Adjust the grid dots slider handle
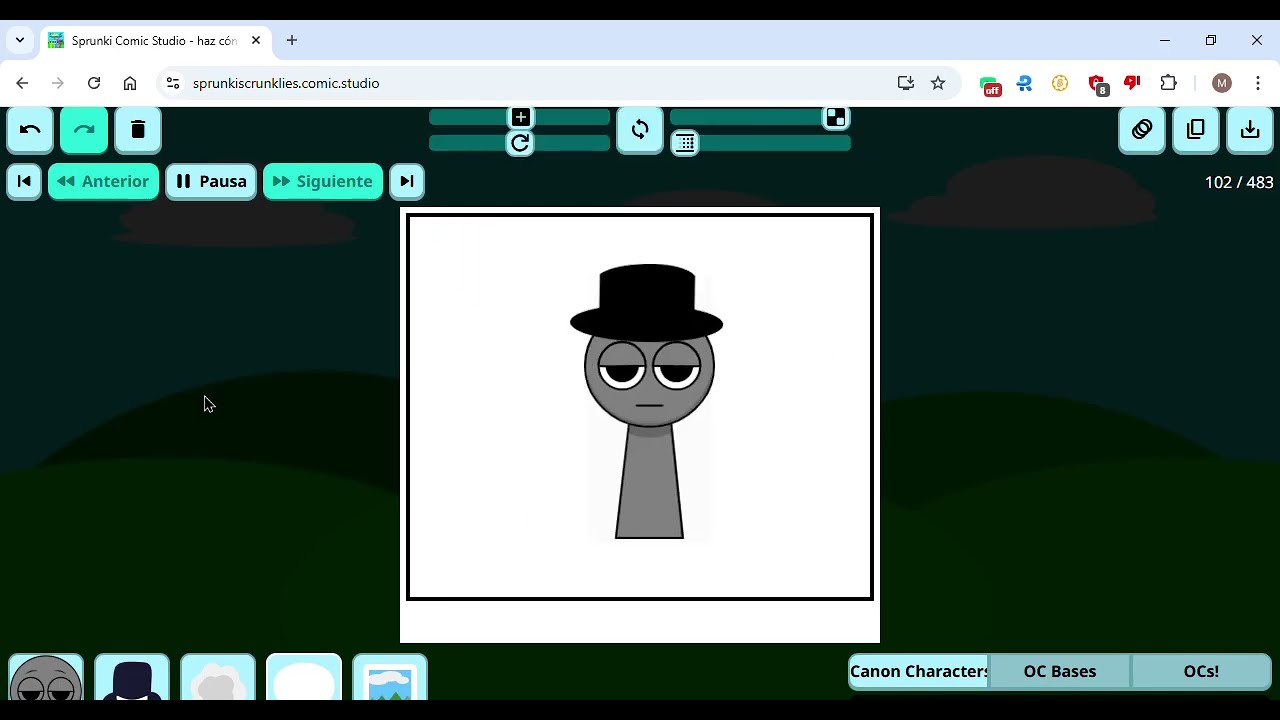Image resolution: width=1280 pixels, height=720 pixels. tap(685, 143)
